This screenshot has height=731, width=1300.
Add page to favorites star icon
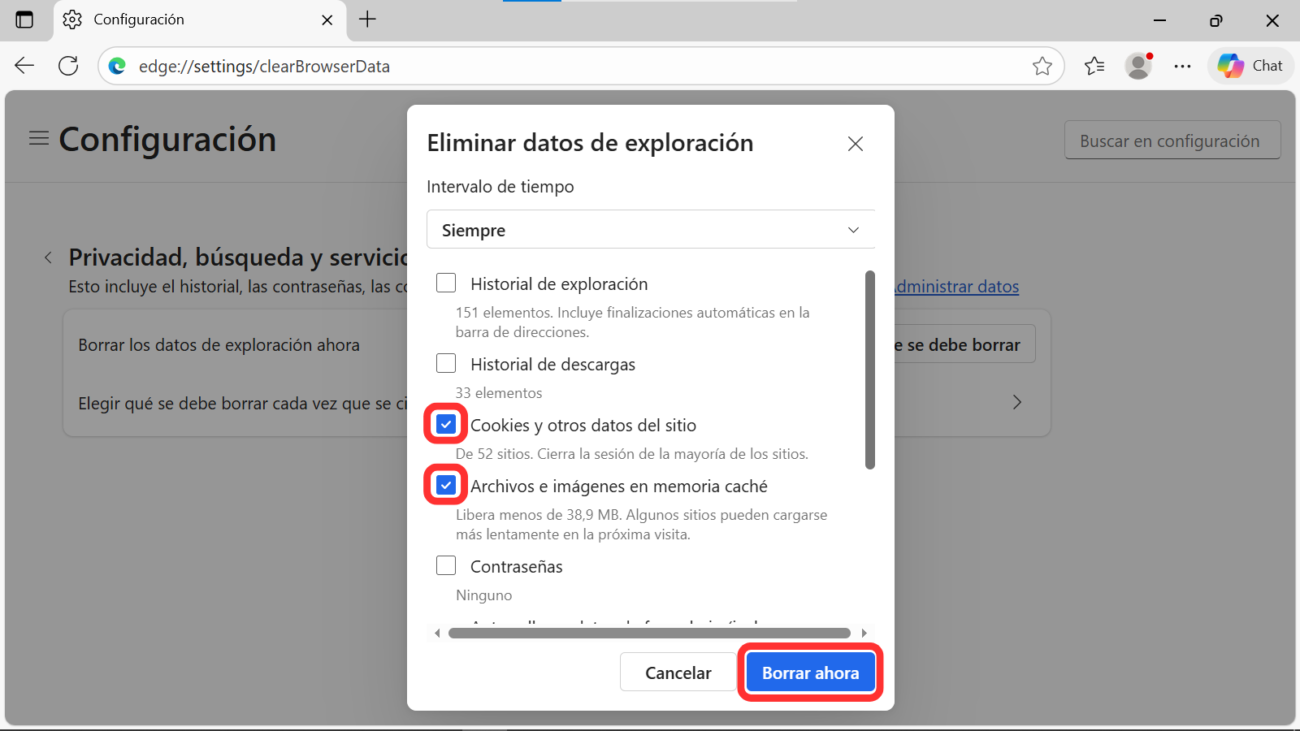click(1042, 66)
